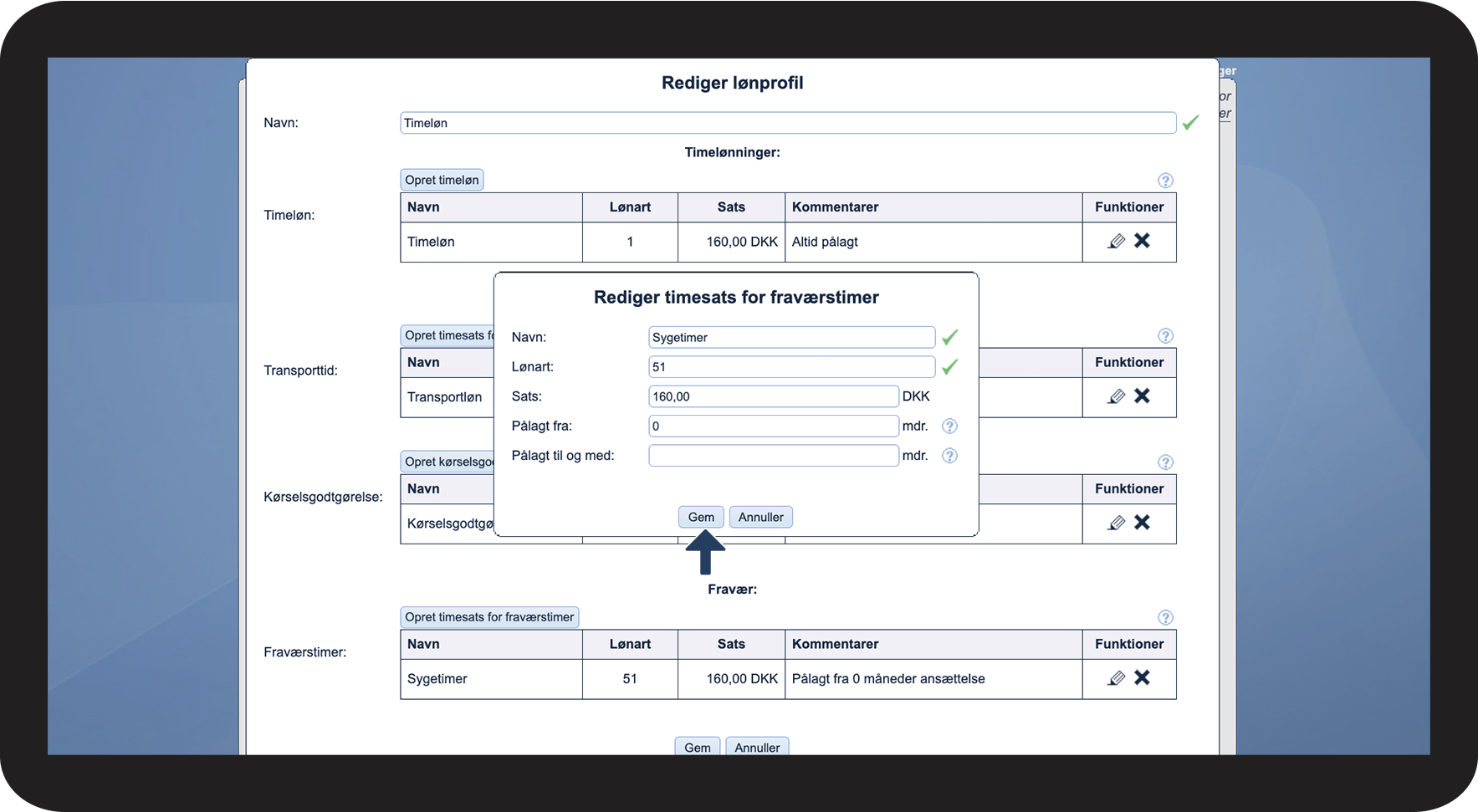Edit the Timeløn row with pencil icon
1478x812 pixels.
(1116, 242)
